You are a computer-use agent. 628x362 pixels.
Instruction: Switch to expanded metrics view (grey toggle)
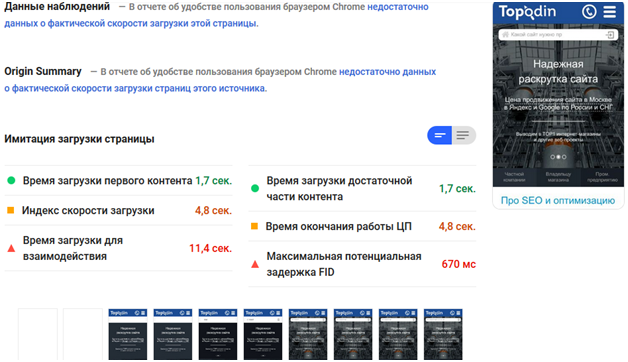coord(464,135)
